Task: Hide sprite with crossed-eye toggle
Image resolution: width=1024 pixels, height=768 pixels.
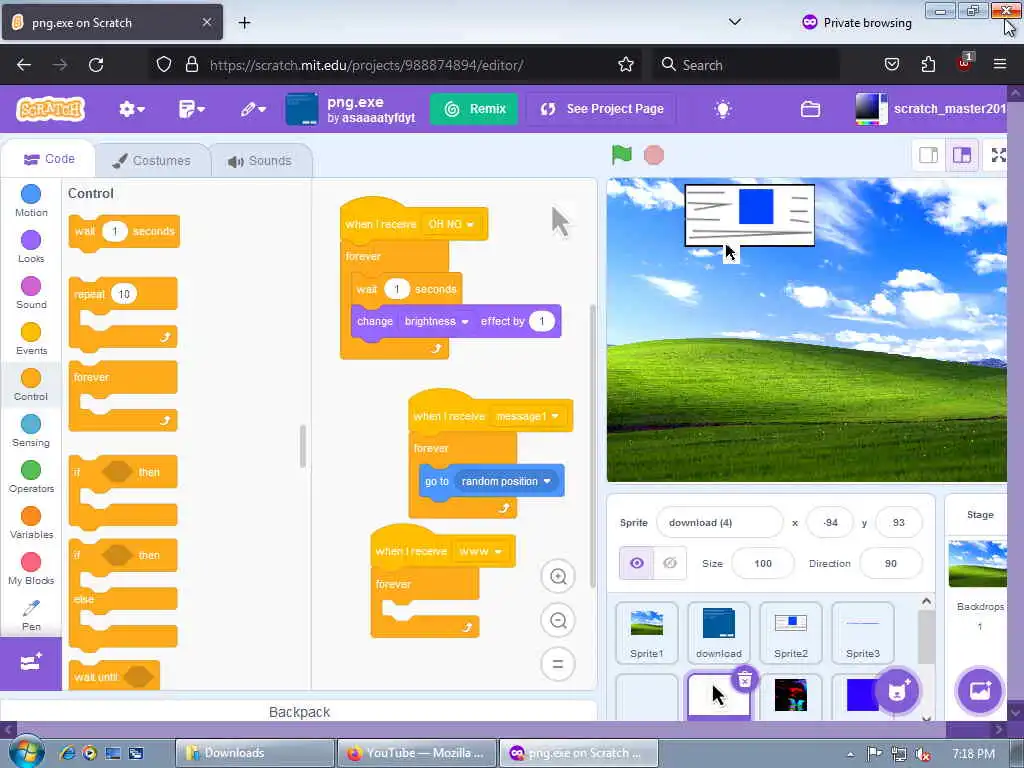Action: [670, 563]
